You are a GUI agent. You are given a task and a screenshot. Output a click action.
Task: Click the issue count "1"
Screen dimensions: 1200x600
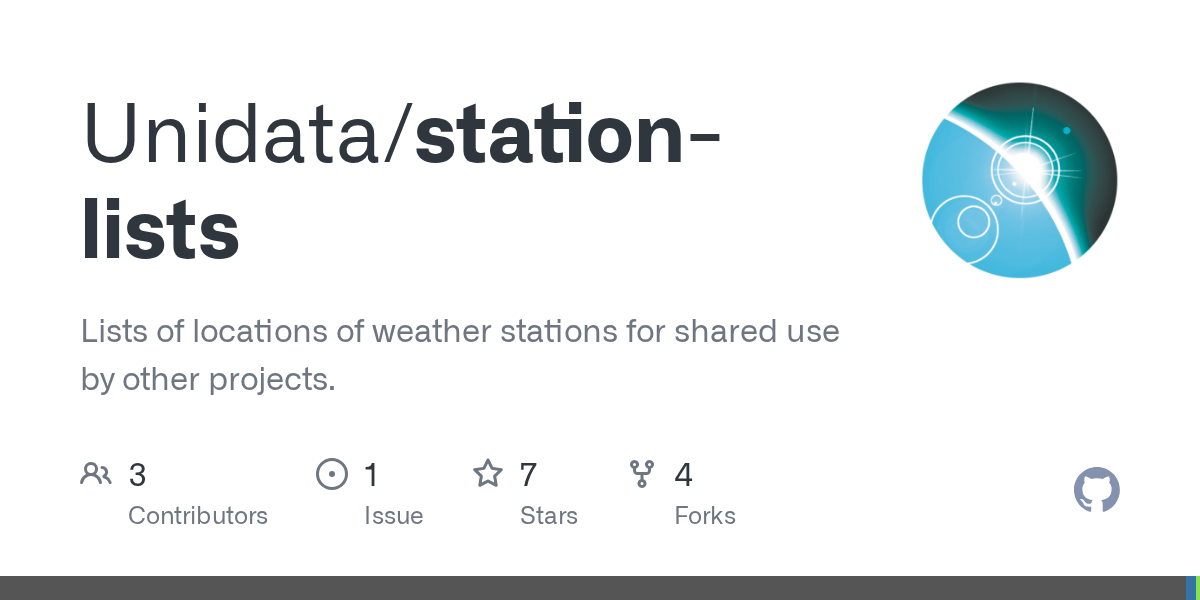click(371, 475)
